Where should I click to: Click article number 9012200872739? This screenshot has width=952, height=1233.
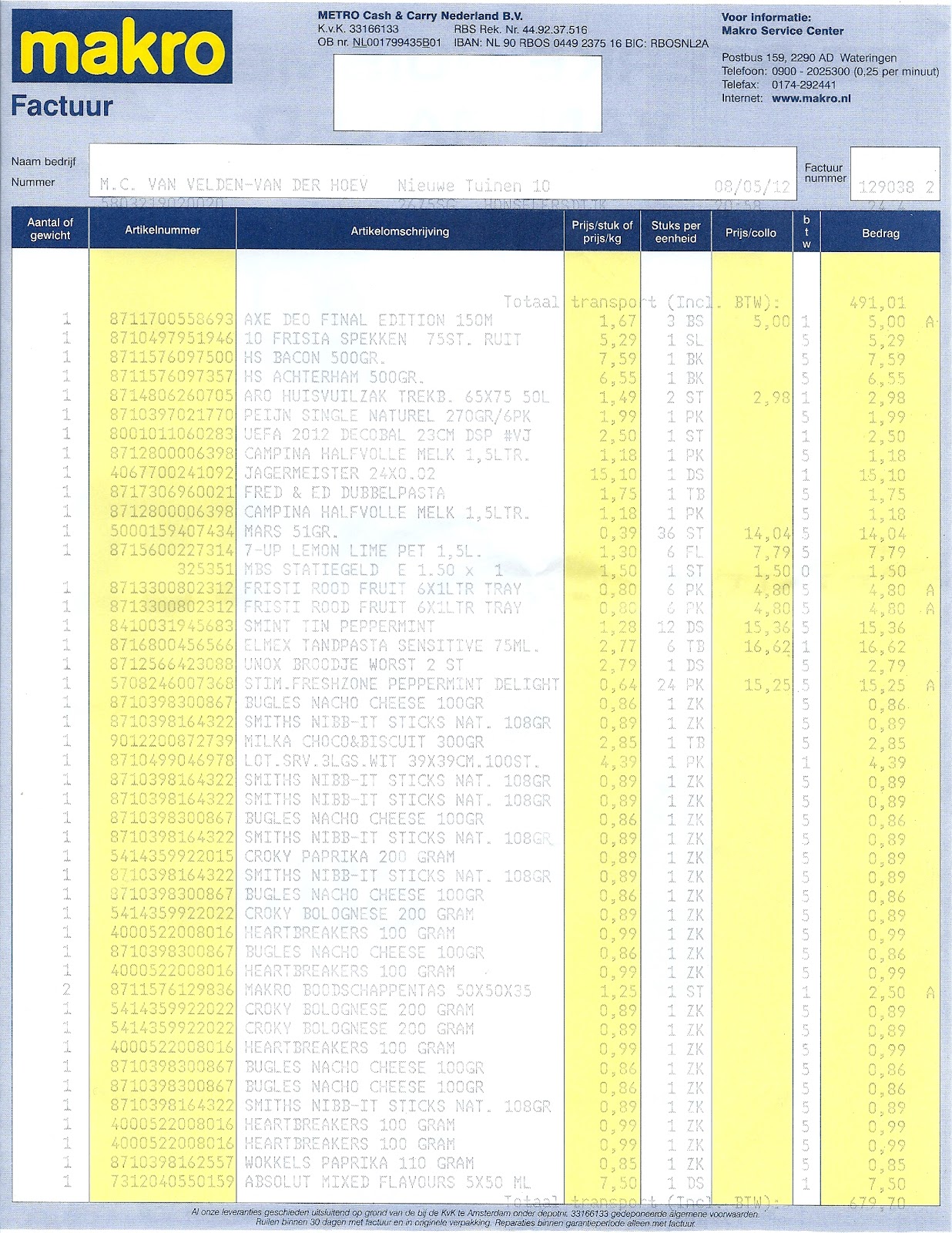[x=171, y=741]
